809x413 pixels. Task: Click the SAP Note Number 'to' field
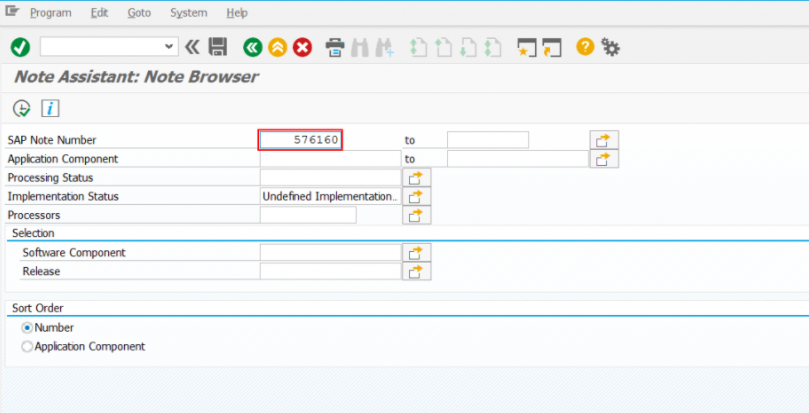point(488,140)
